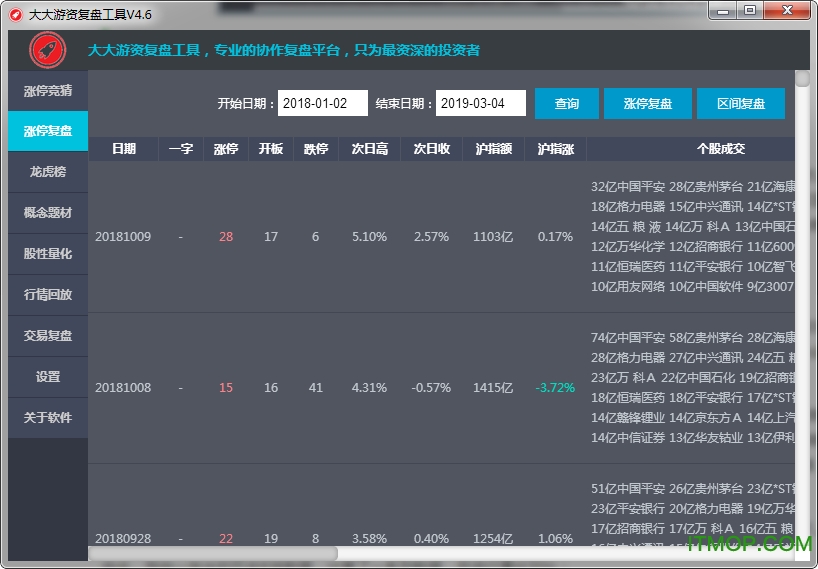818x569 pixels.
Task: Click the 次日高 column header
Action: tap(369, 149)
